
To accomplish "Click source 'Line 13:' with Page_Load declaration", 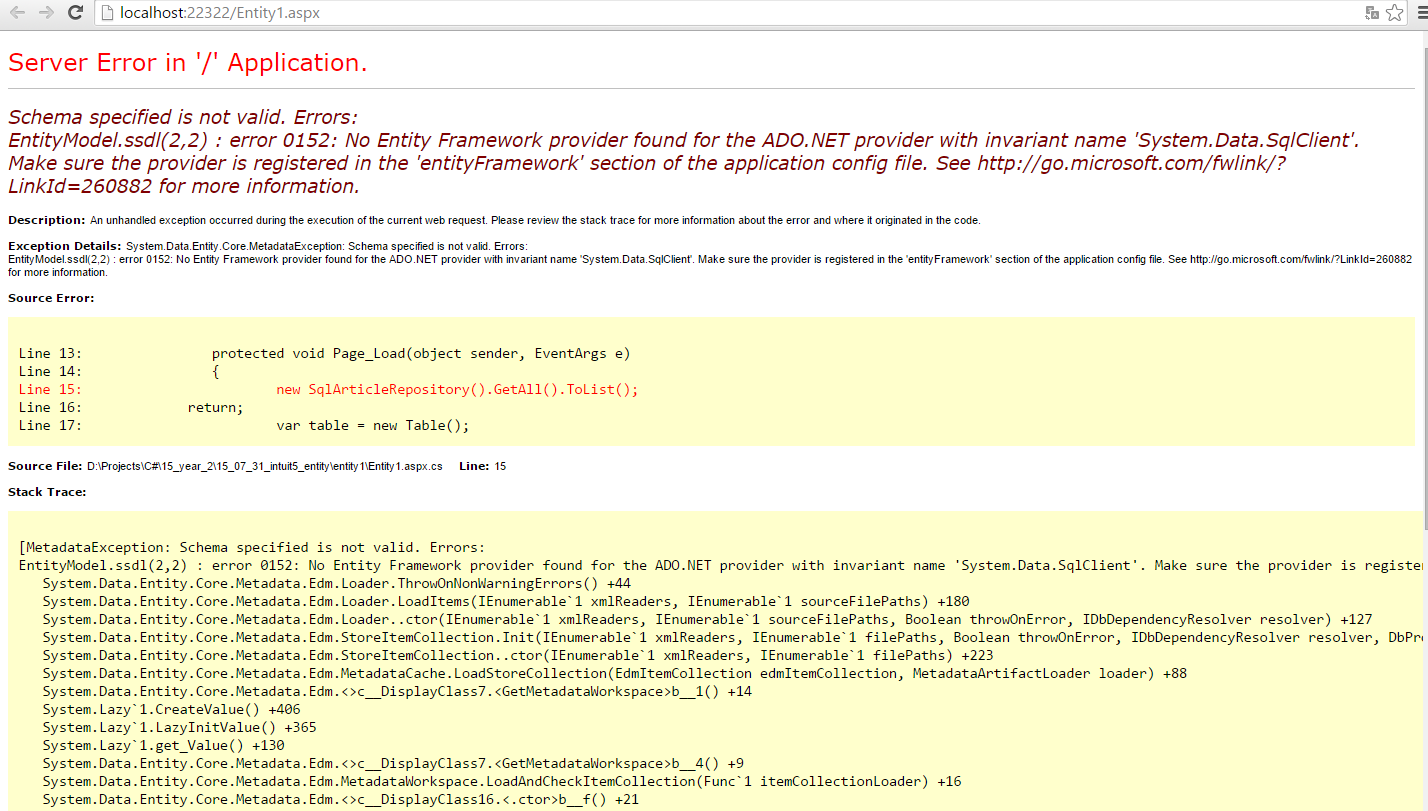I will (325, 353).
